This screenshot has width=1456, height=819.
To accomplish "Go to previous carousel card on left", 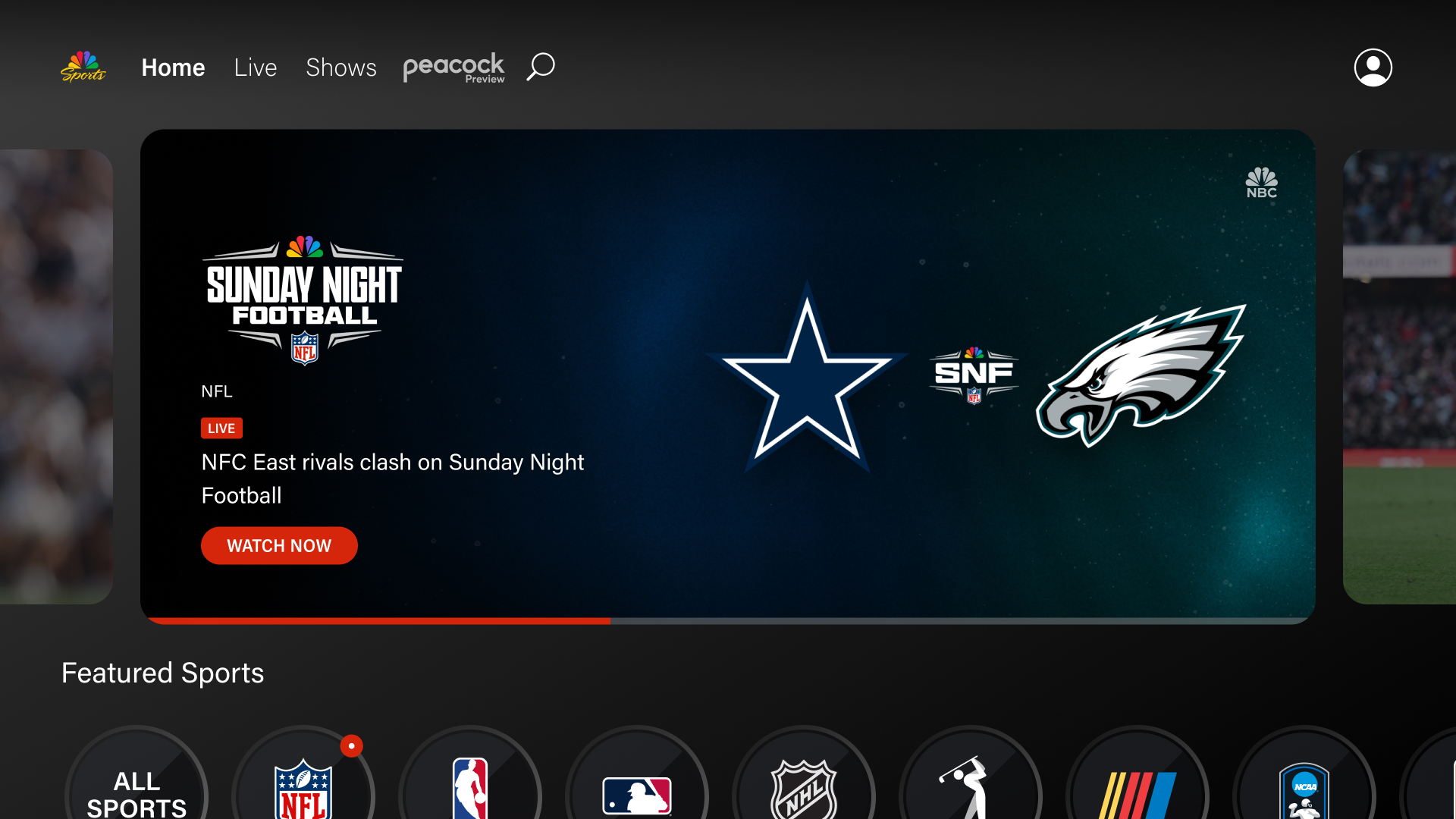I will [x=57, y=377].
